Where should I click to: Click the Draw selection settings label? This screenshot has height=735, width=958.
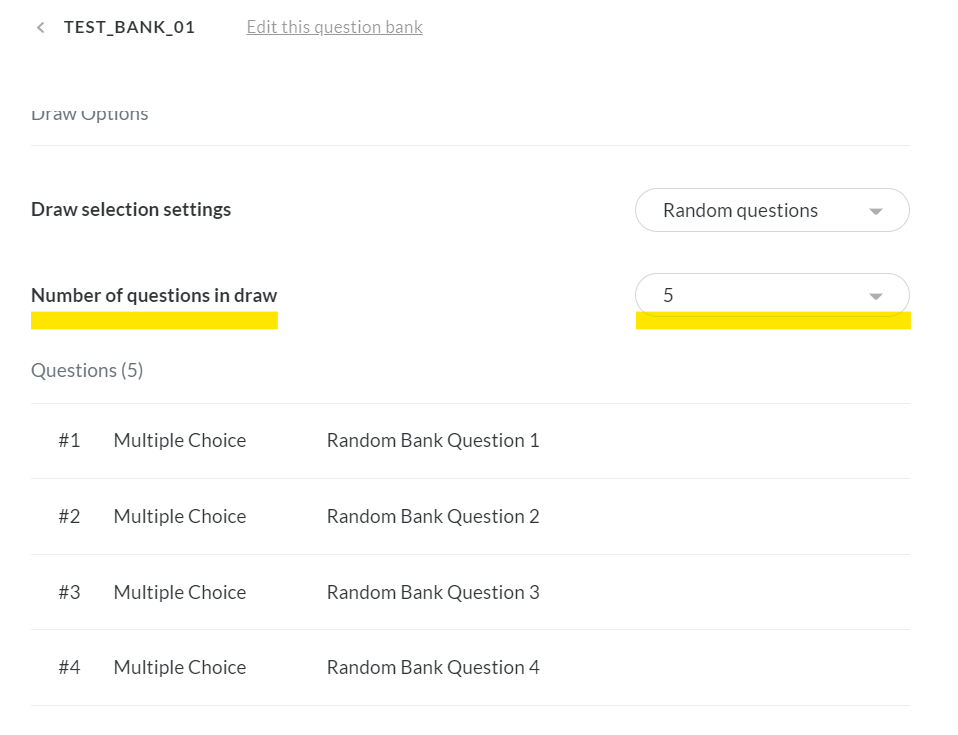(x=131, y=210)
